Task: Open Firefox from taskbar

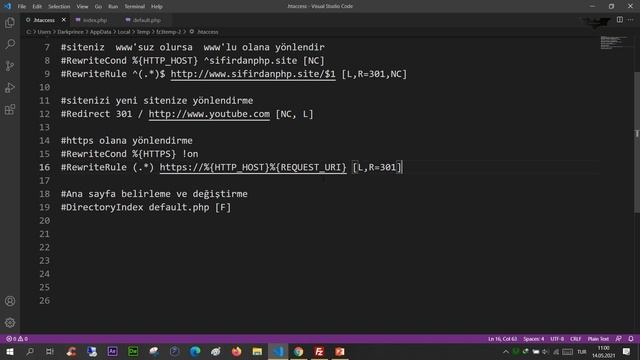Action: pos(236,351)
